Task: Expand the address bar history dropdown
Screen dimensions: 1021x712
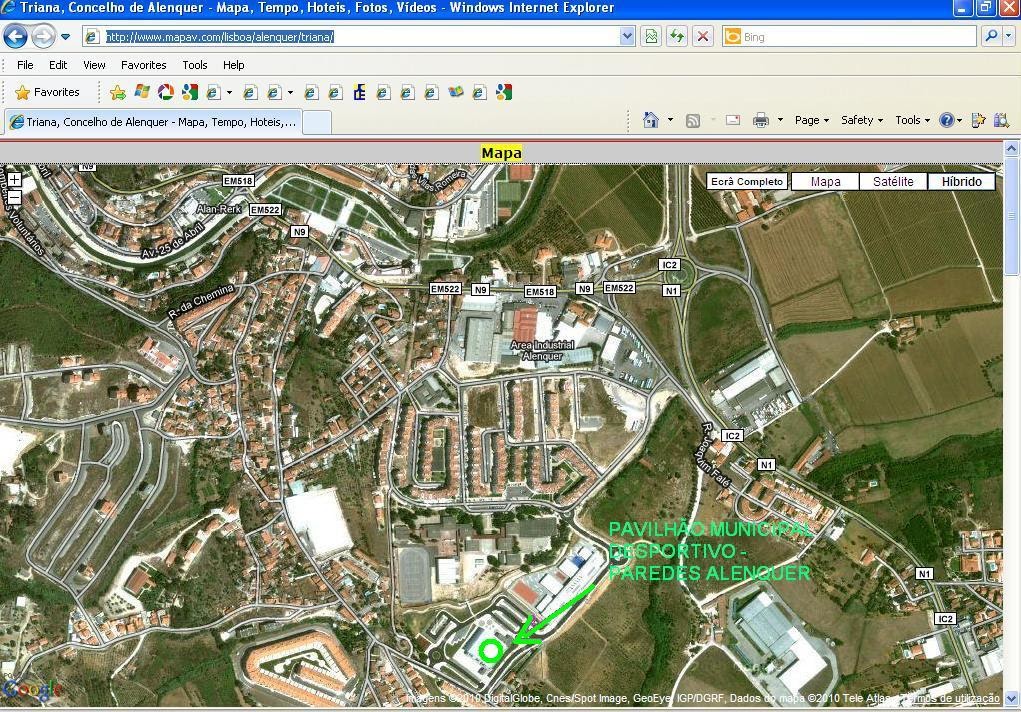Action: tap(627, 36)
